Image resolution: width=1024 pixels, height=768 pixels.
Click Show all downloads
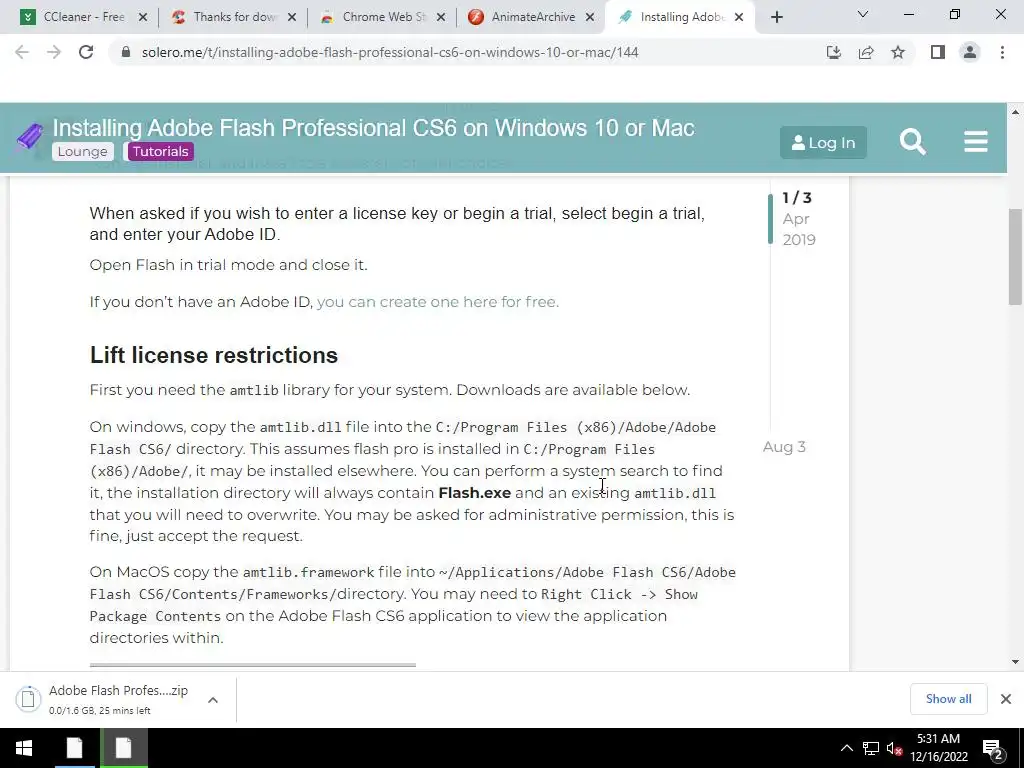click(948, 699)
